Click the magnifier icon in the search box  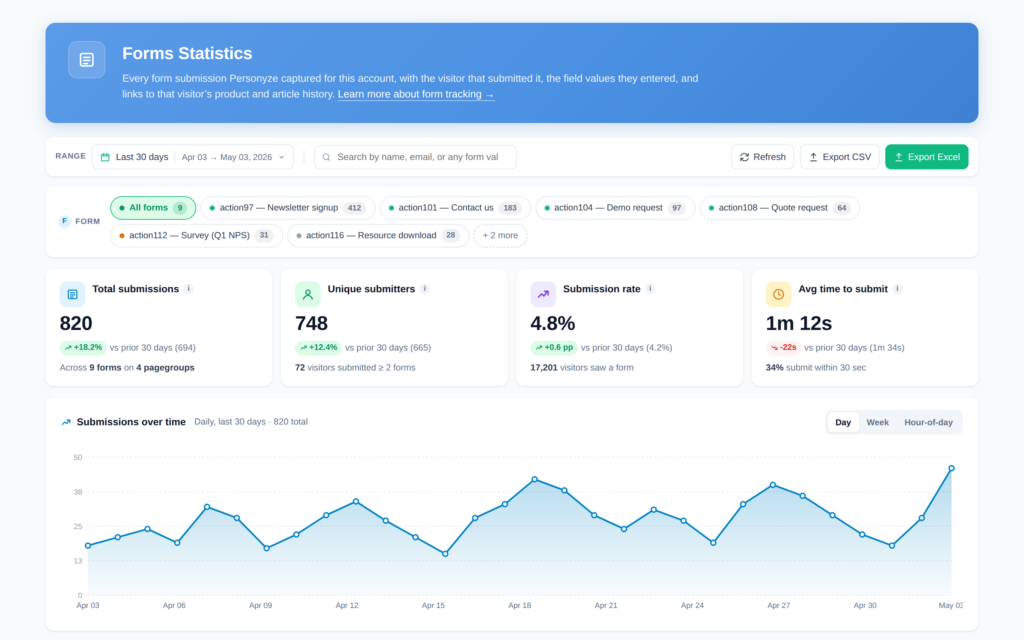(x=327, y=157)
